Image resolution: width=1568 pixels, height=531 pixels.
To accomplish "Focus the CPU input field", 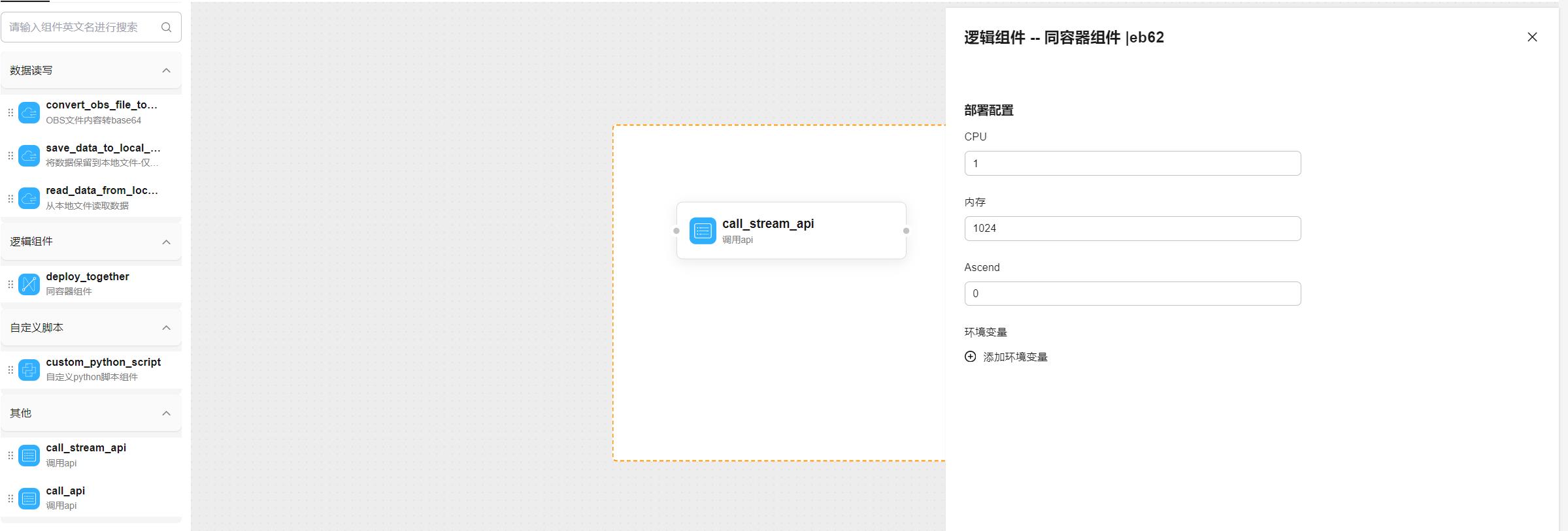I will coord(1132,163).
